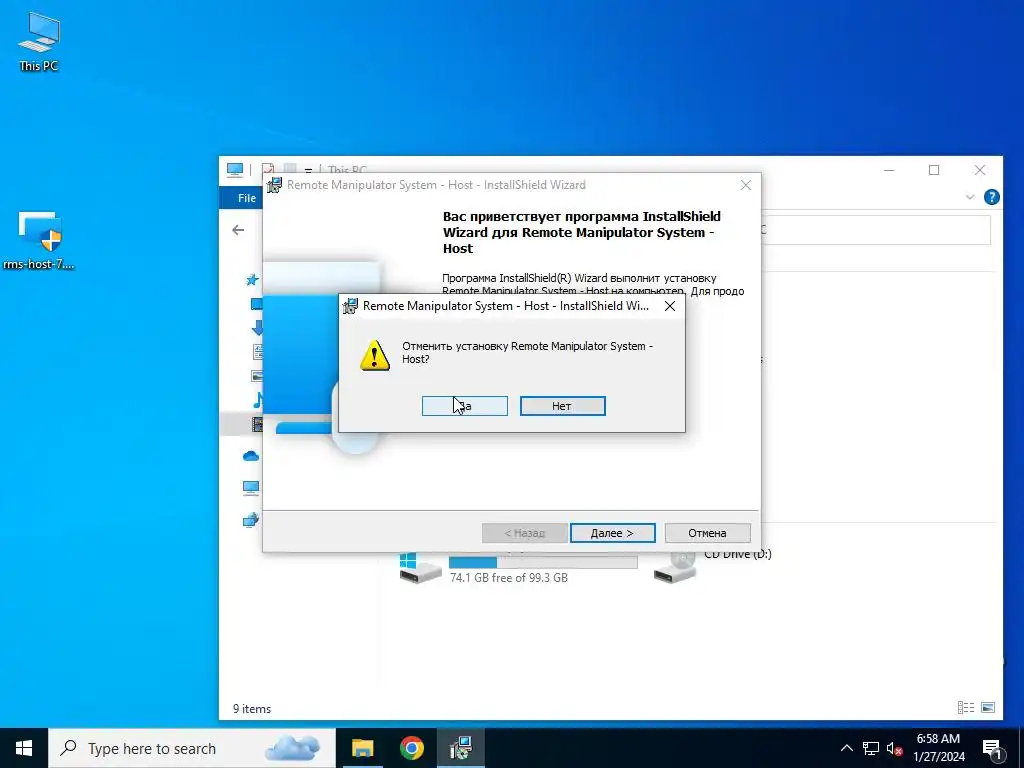
Task: Show hidden system tray icons
Action: coord(846,748)
